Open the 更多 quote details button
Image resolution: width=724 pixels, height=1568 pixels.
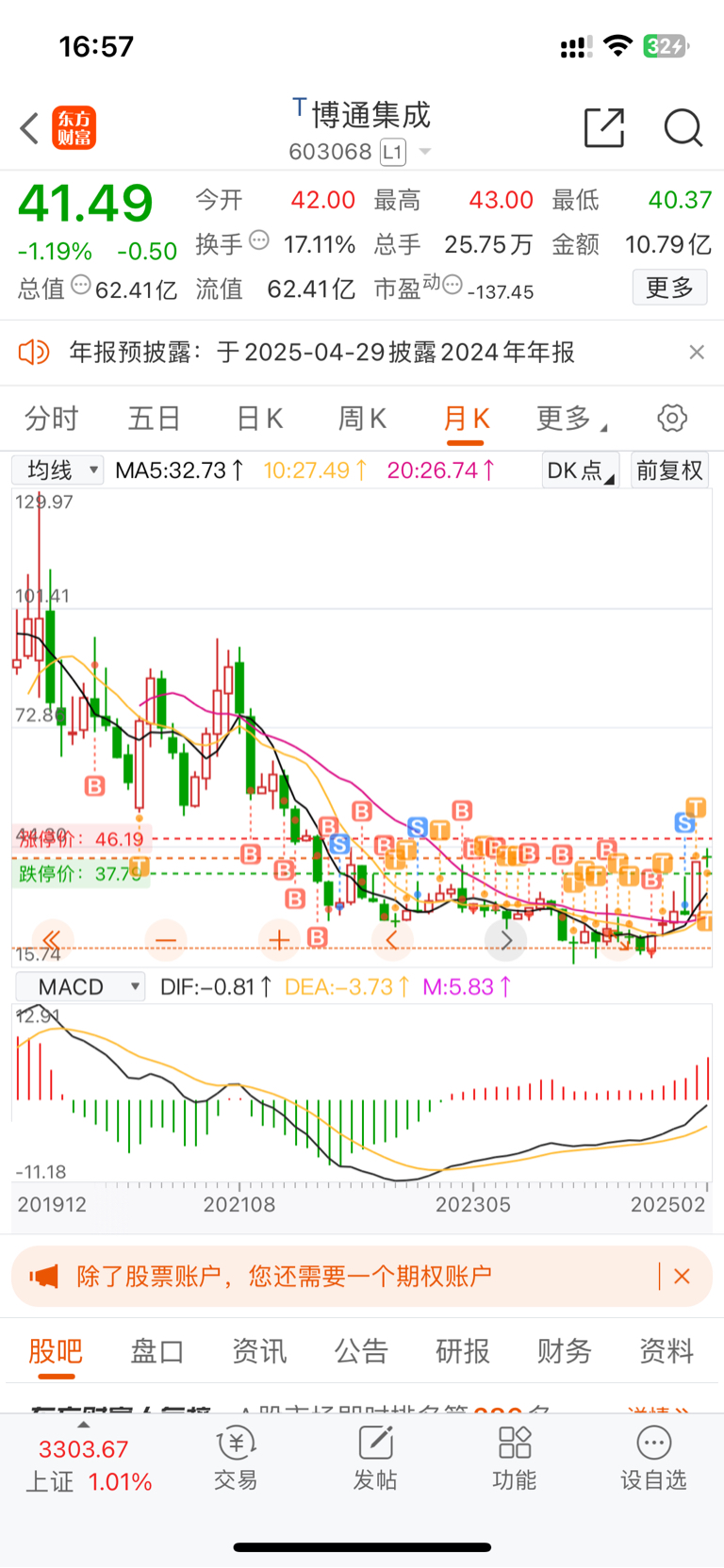(669, 288)
